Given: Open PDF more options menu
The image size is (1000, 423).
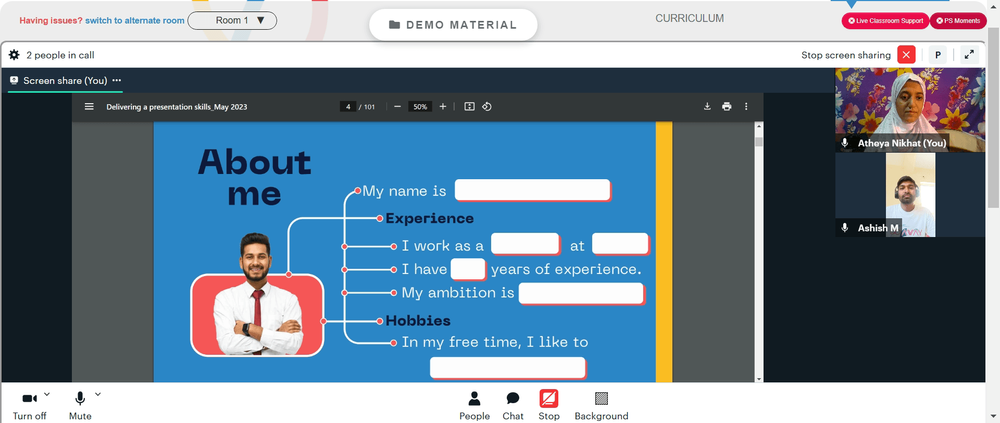Looking at the screenshot, I should 746,107.
